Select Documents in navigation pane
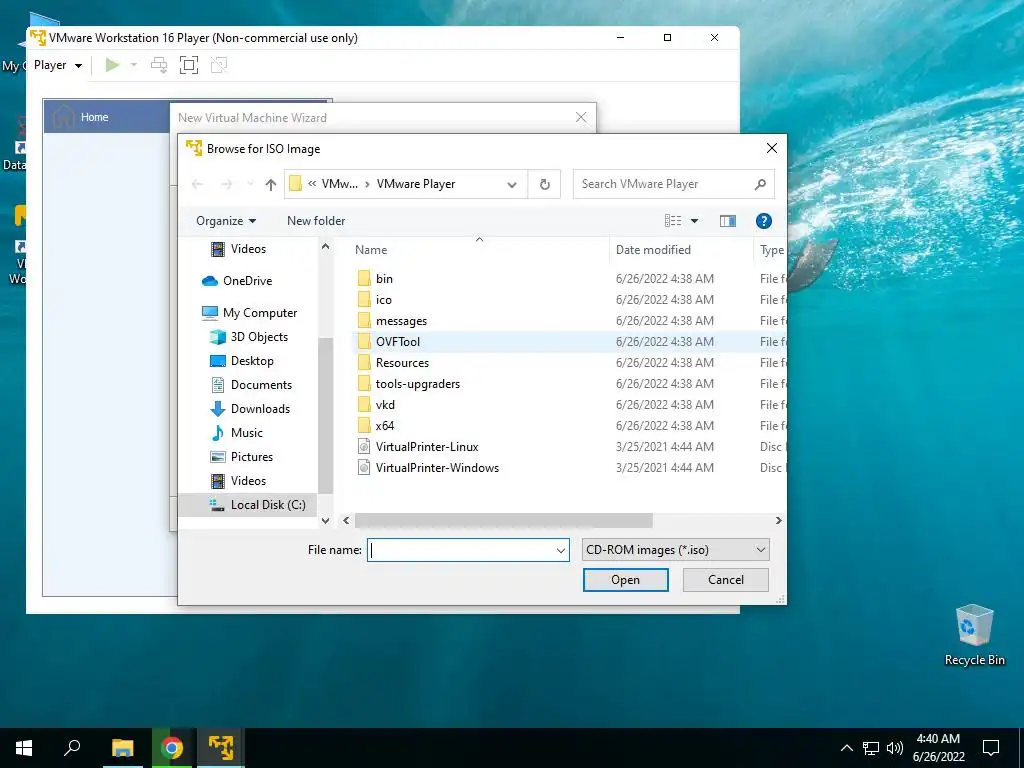1024x768 pixels. point(261,385)
